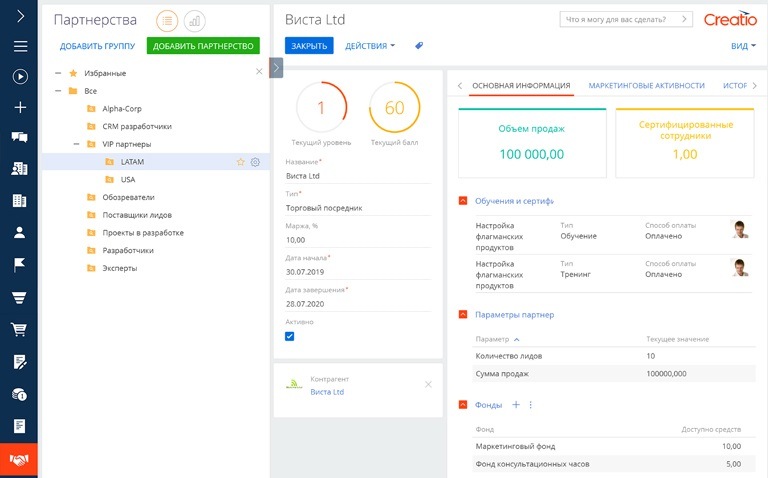Viewport: 768px width, 478px height.
Task: Submit command line search arrow
Action: (684, 19)
